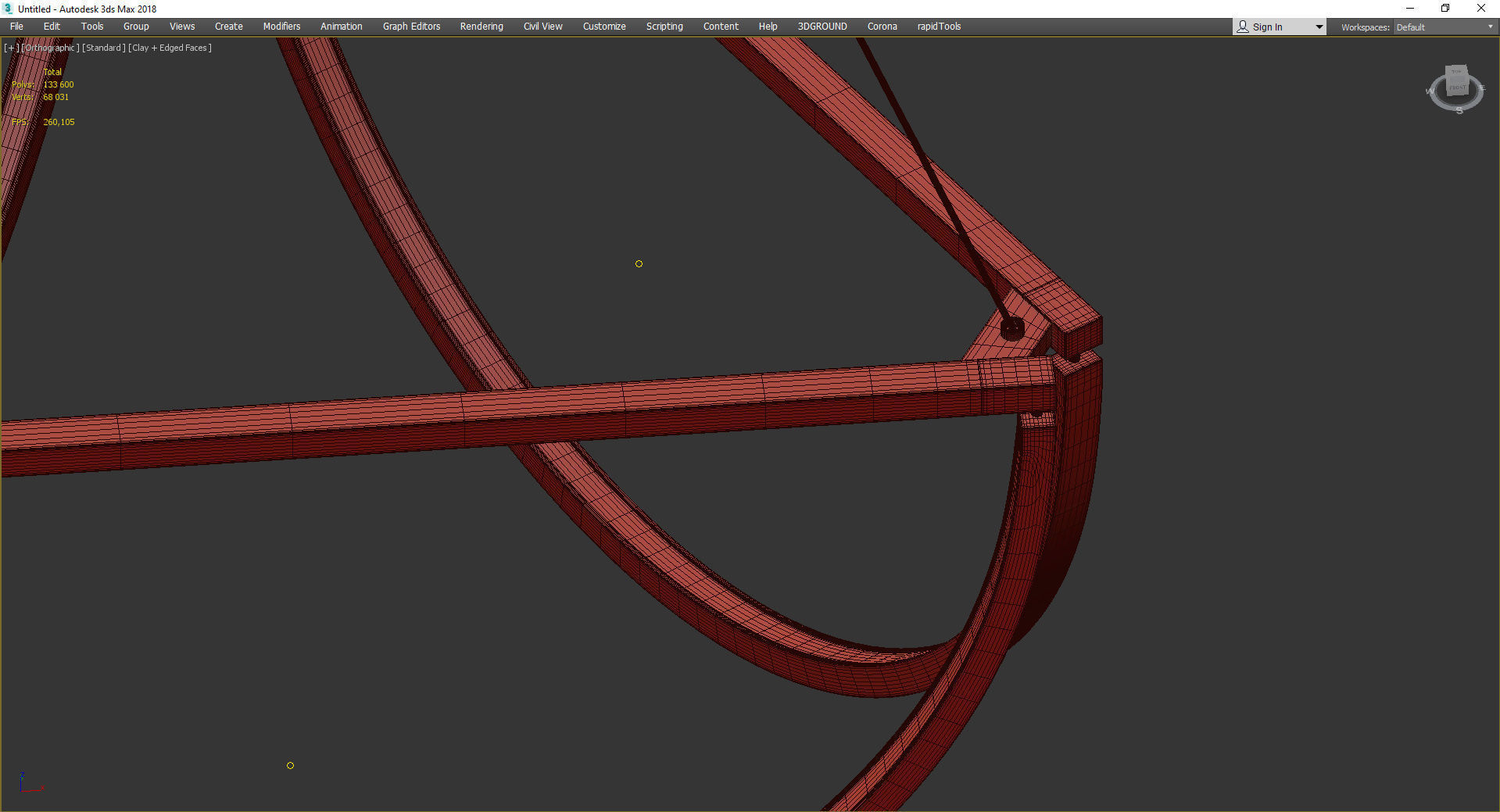Screen dimensions: 1500x812
Task: Open the Sign In dropdown arrow
Action: pos(1319,27)
